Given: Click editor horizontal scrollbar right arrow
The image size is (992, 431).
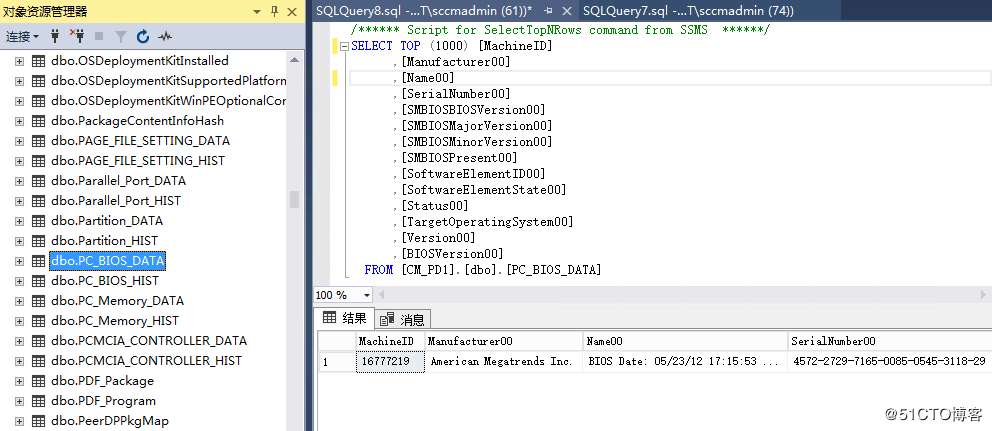Looking at the screenshot, I should pyautogui.click(x=983, y=294).
